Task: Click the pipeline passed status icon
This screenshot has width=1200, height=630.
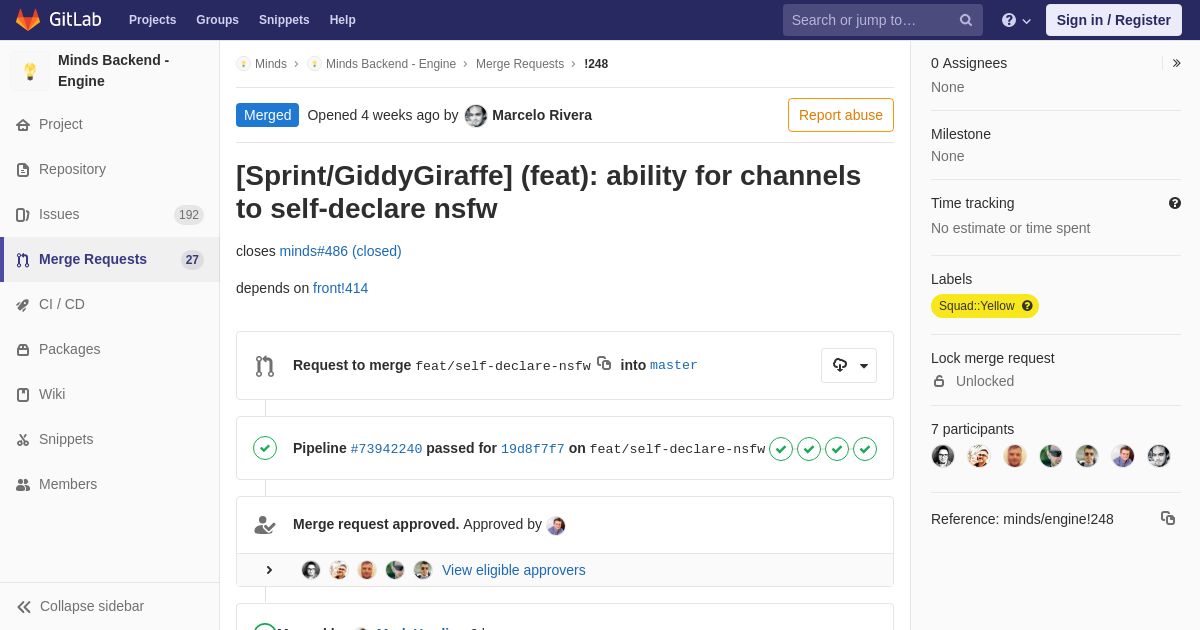Action: [265, 448]
